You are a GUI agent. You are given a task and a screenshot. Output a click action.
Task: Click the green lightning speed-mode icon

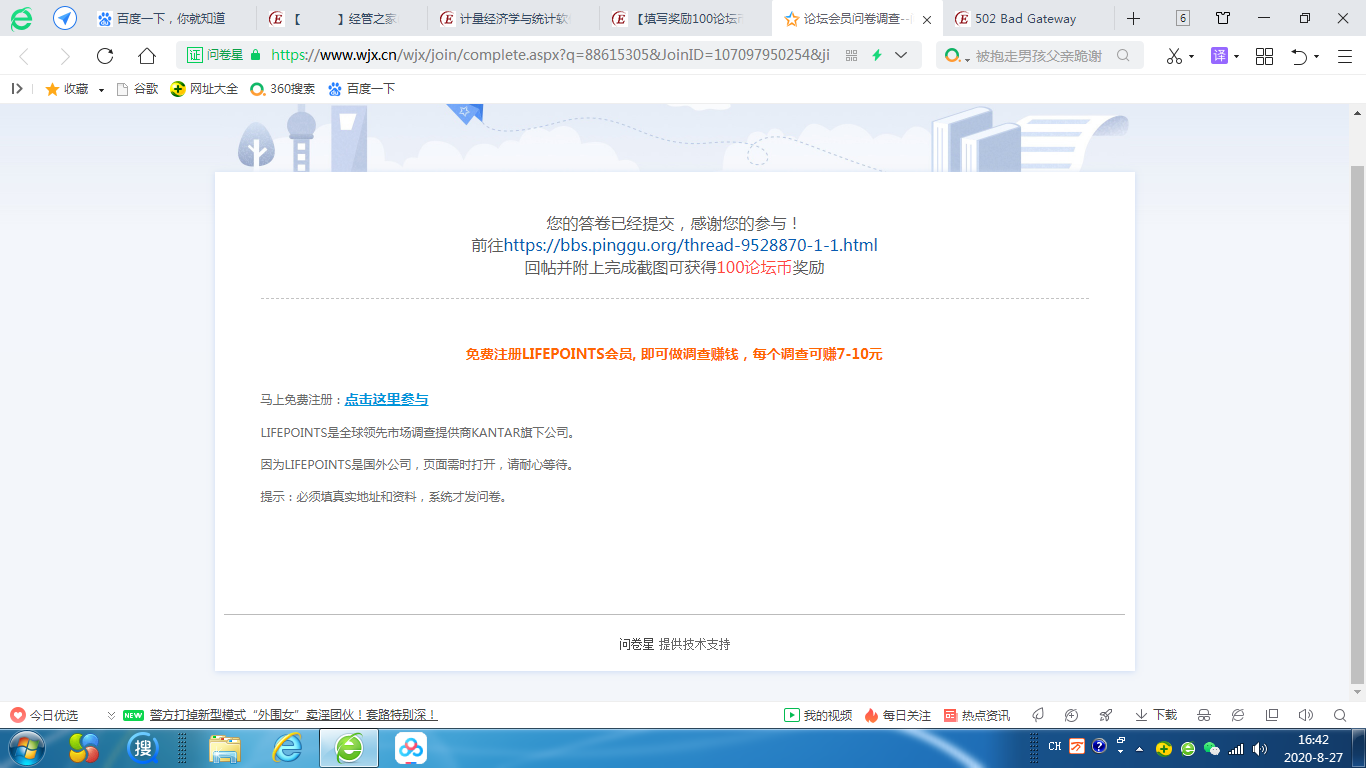tap(877, 56)
